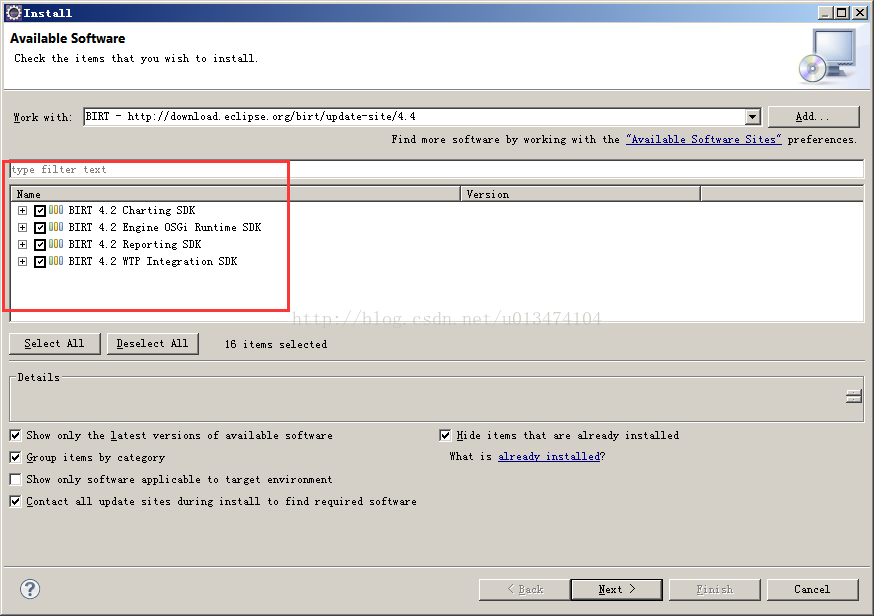Screen dimensions: 874x616
Task: Click the Cancel button
Action: [812, 589]
